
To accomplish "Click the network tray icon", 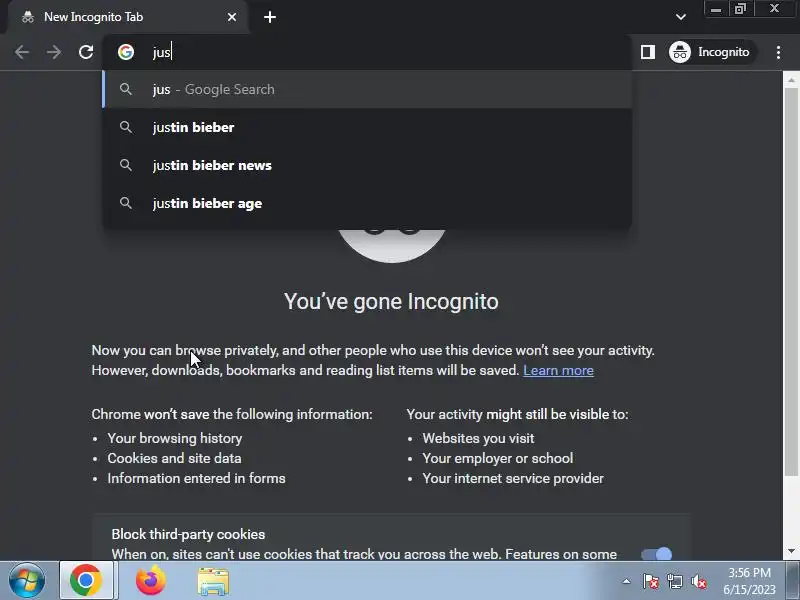I will click(x=674, y=581).
